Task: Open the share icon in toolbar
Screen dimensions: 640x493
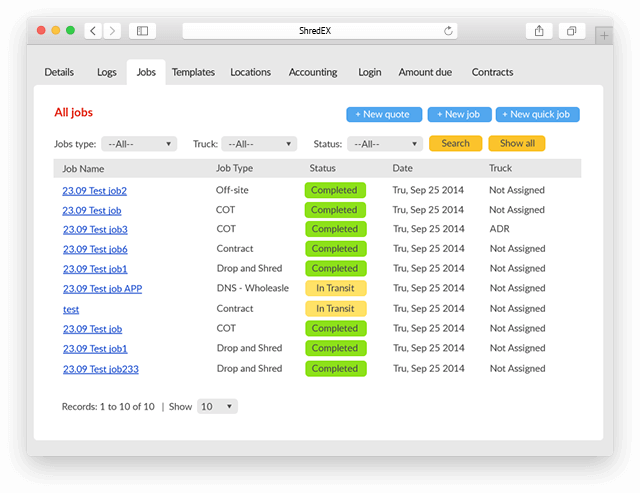Action: tap(539, 31)
